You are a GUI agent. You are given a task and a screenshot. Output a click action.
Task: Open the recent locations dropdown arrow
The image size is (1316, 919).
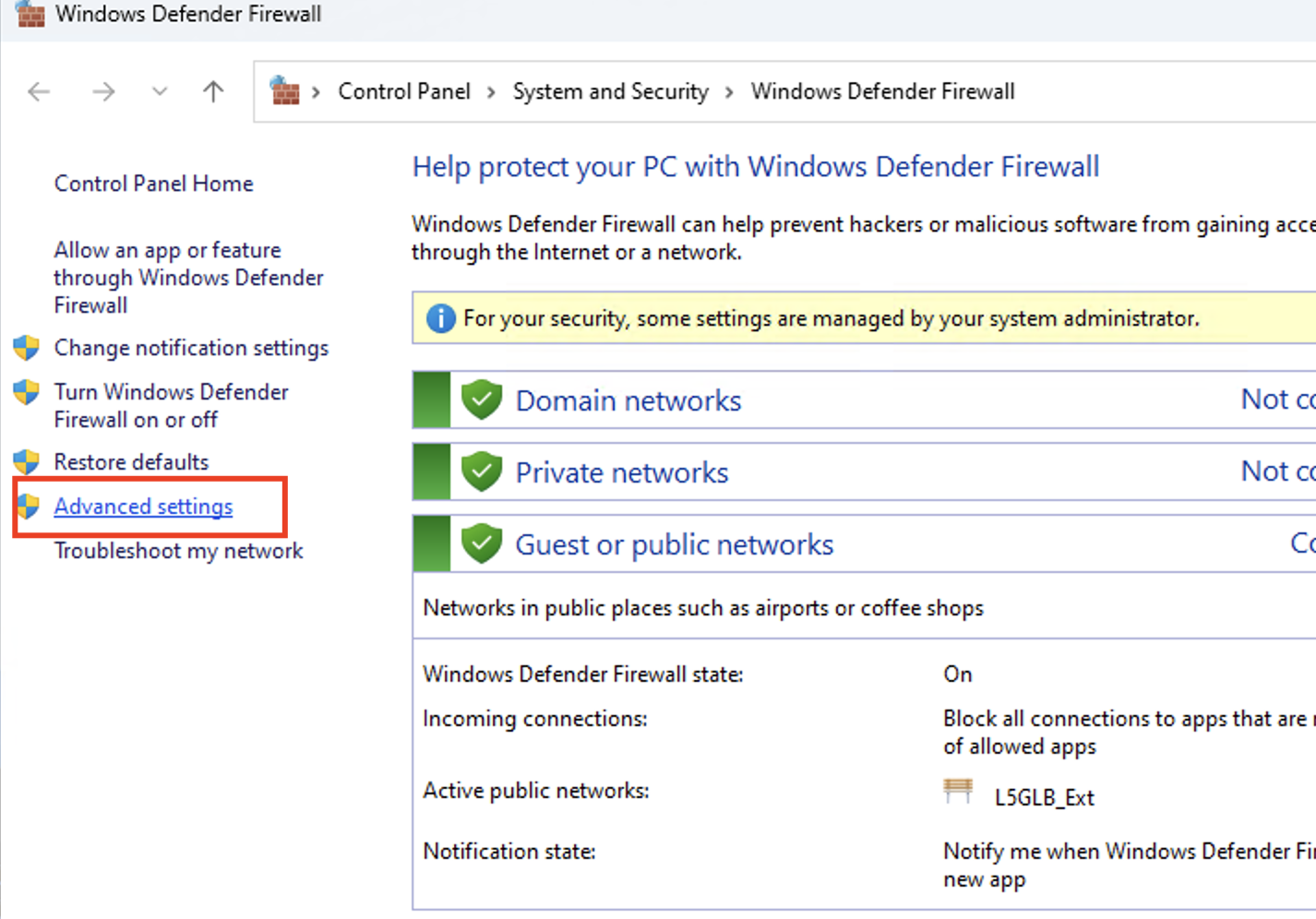(x=160, y=91)
